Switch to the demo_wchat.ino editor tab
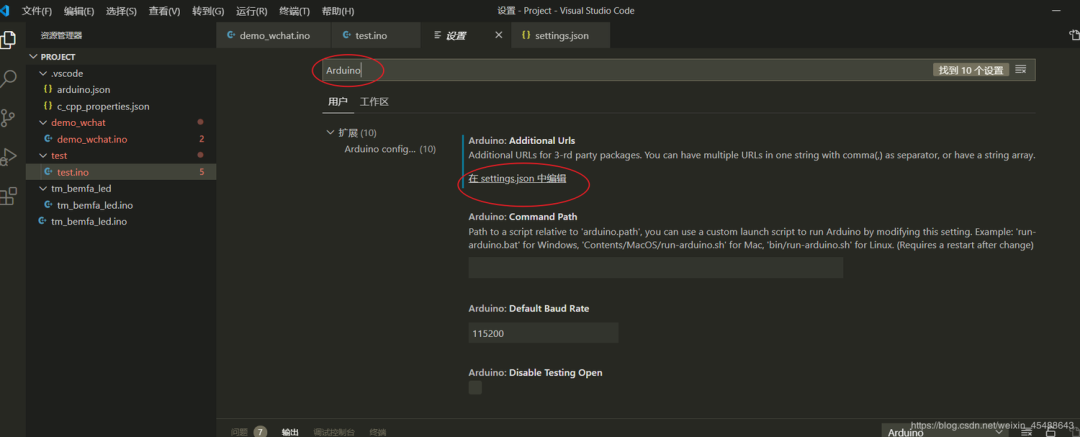 273,35
